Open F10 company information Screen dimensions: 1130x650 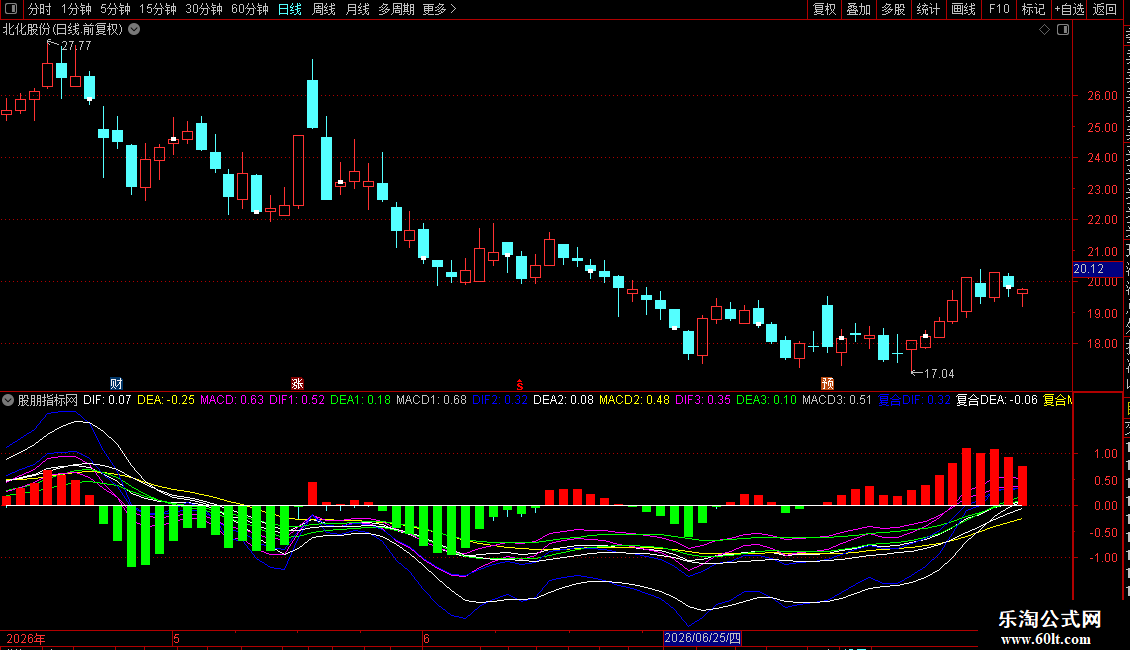point(999,9)
